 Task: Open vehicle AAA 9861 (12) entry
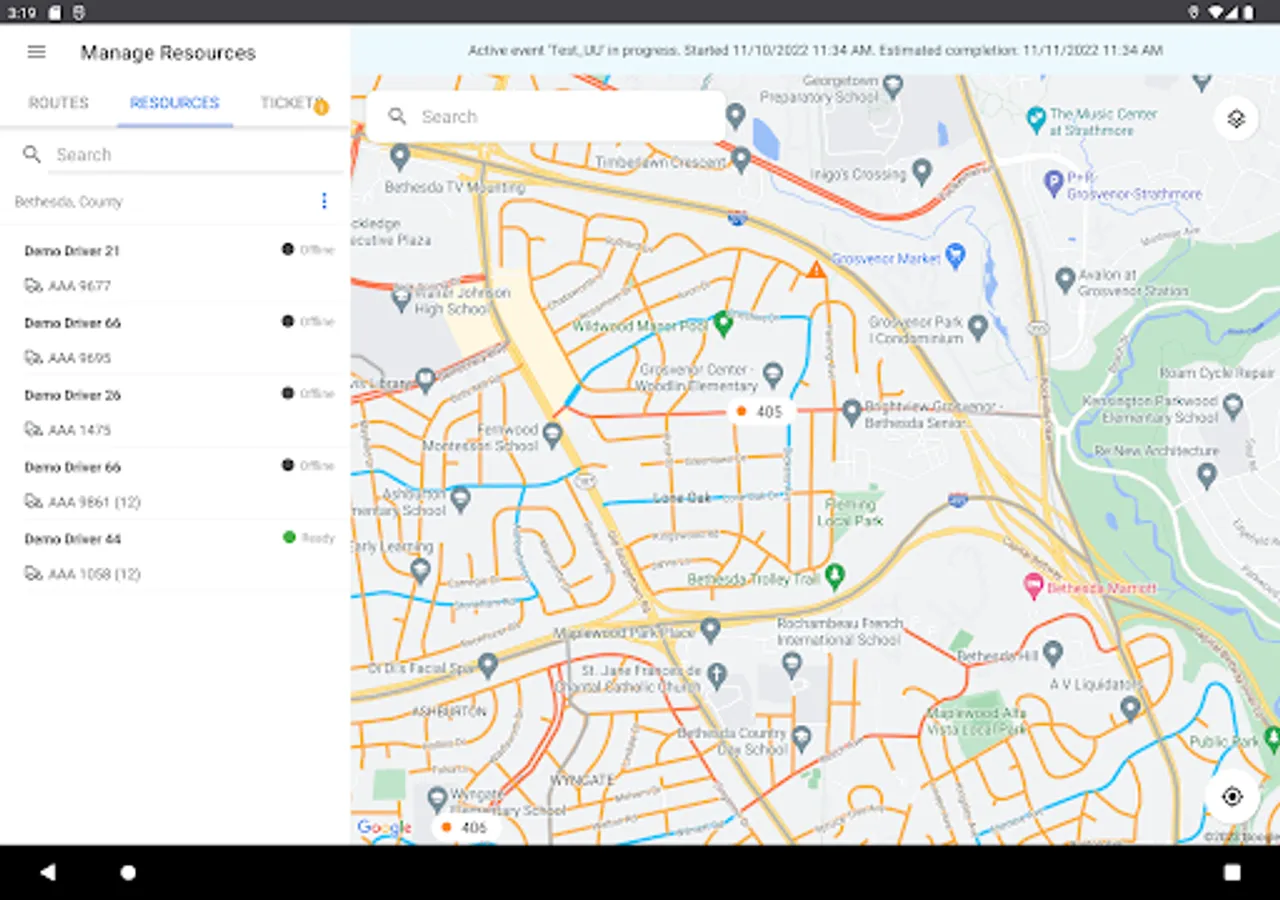pos(94,502)
